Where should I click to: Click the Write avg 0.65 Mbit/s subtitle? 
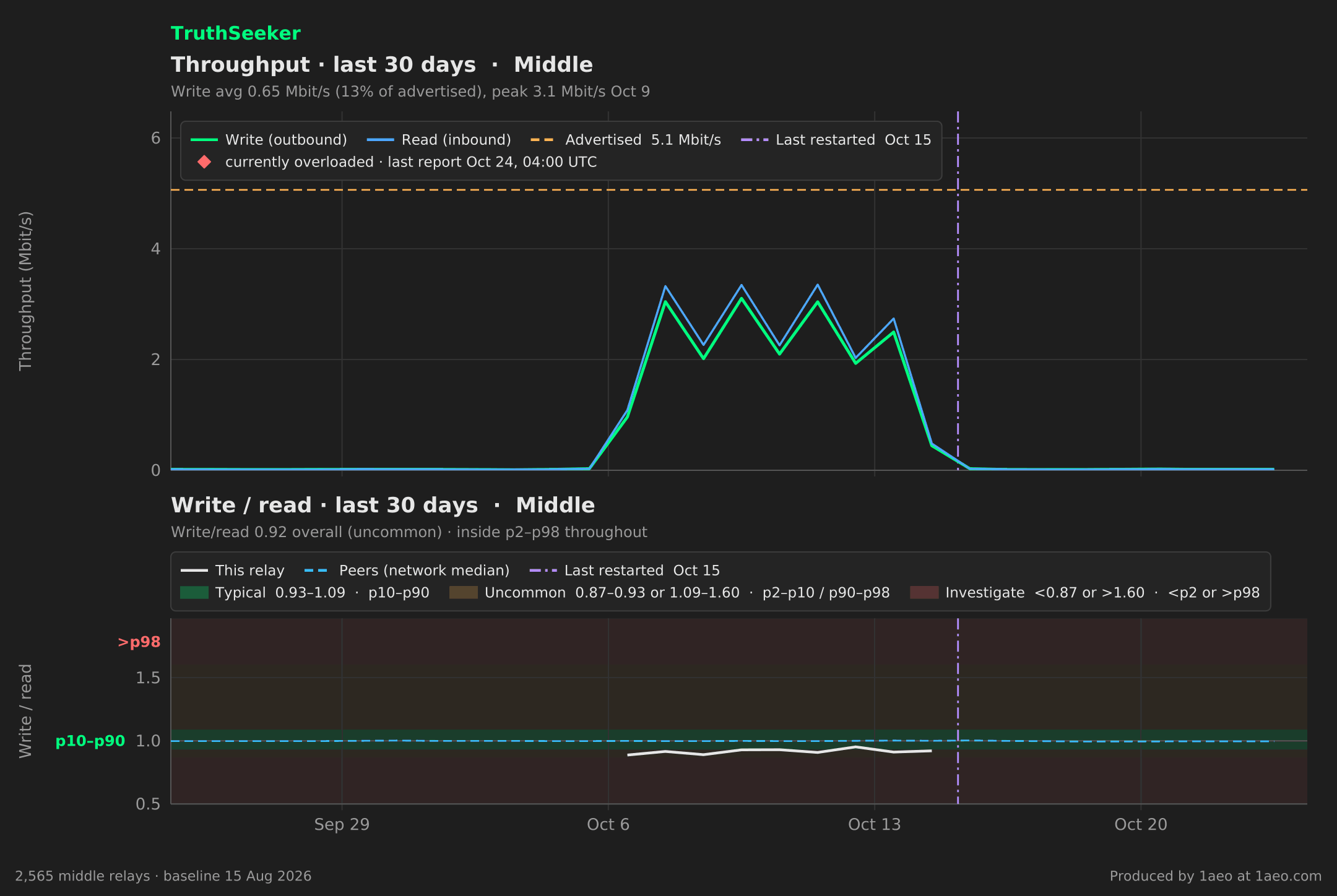pos(410,92)
